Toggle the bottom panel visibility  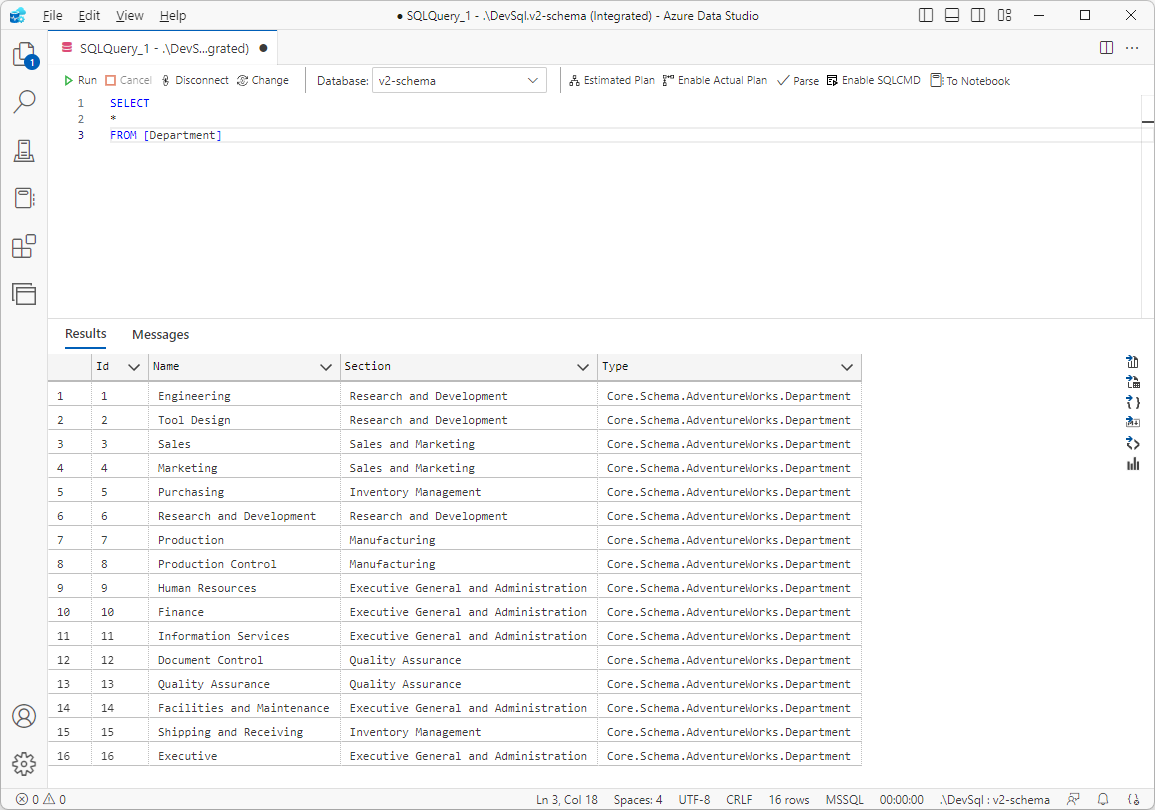952,15
